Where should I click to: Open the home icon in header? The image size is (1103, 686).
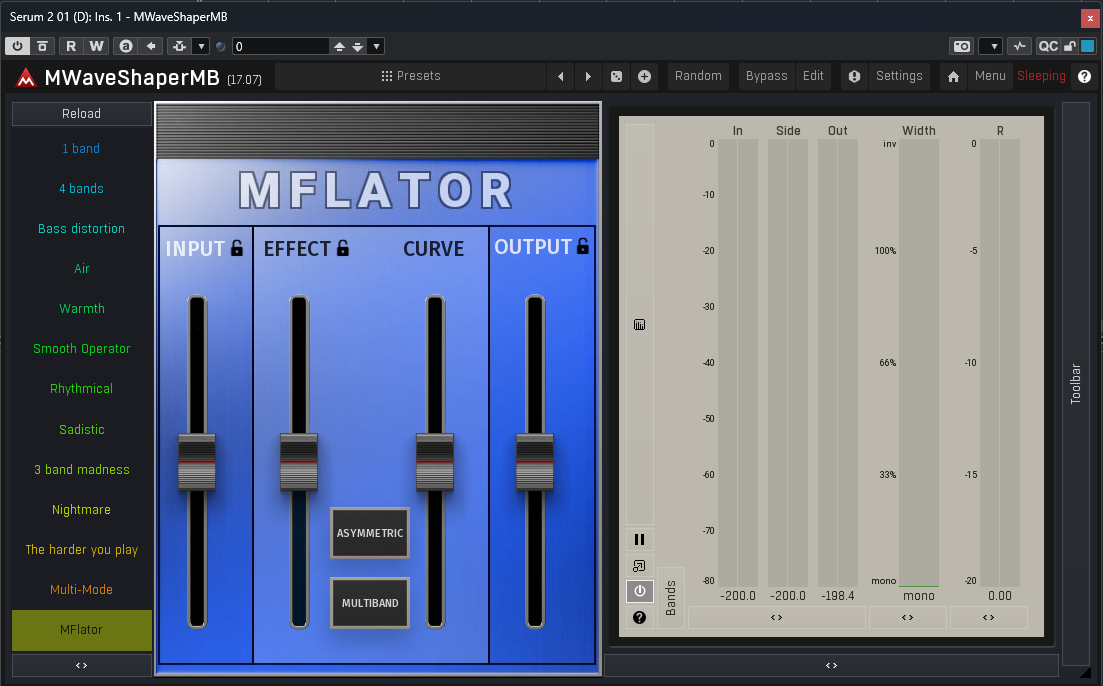954,76
